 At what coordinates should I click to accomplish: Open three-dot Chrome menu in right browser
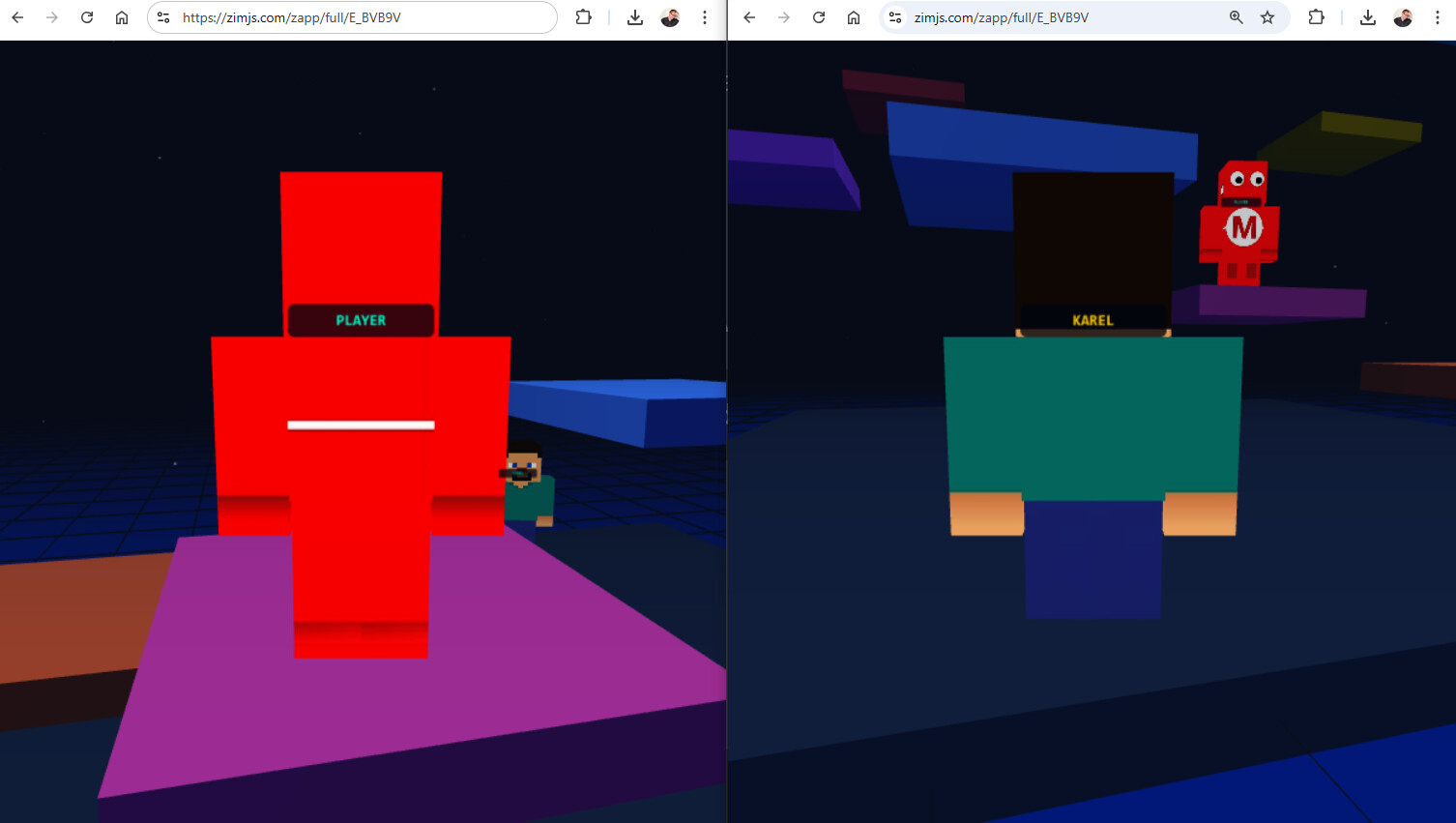pyautogui.click(x=1438, y=17)
